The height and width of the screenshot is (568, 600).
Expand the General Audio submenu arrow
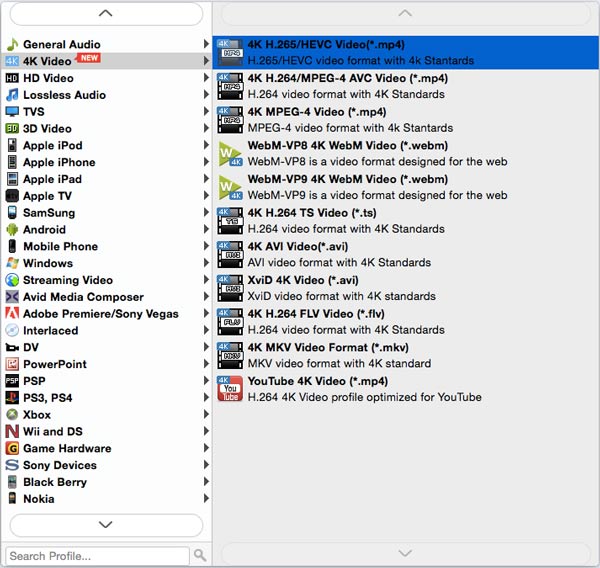coord(206,44)
